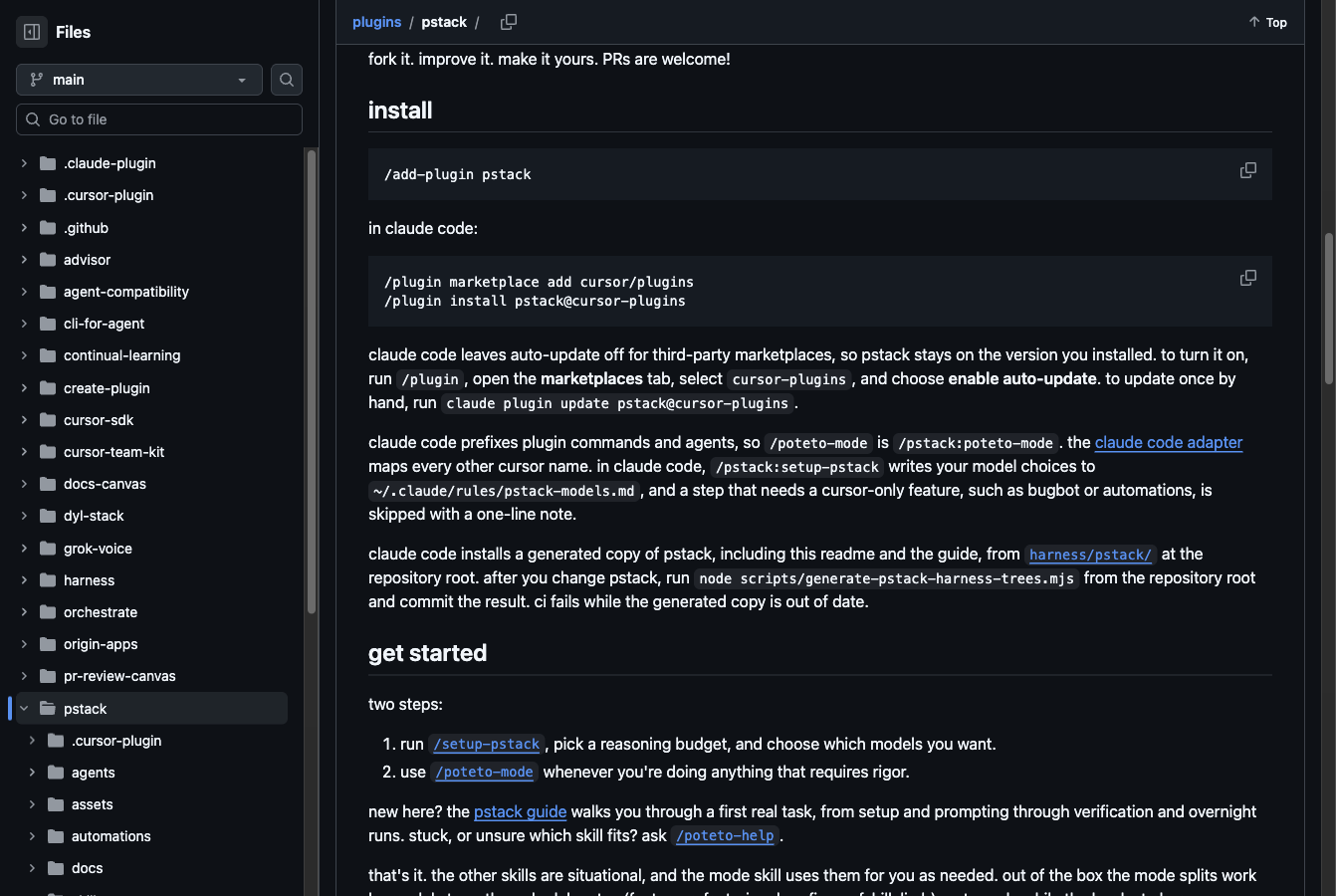1336x896 pixels.
Task: Click the page scrollbar thumb
Action: (1328, 309)
